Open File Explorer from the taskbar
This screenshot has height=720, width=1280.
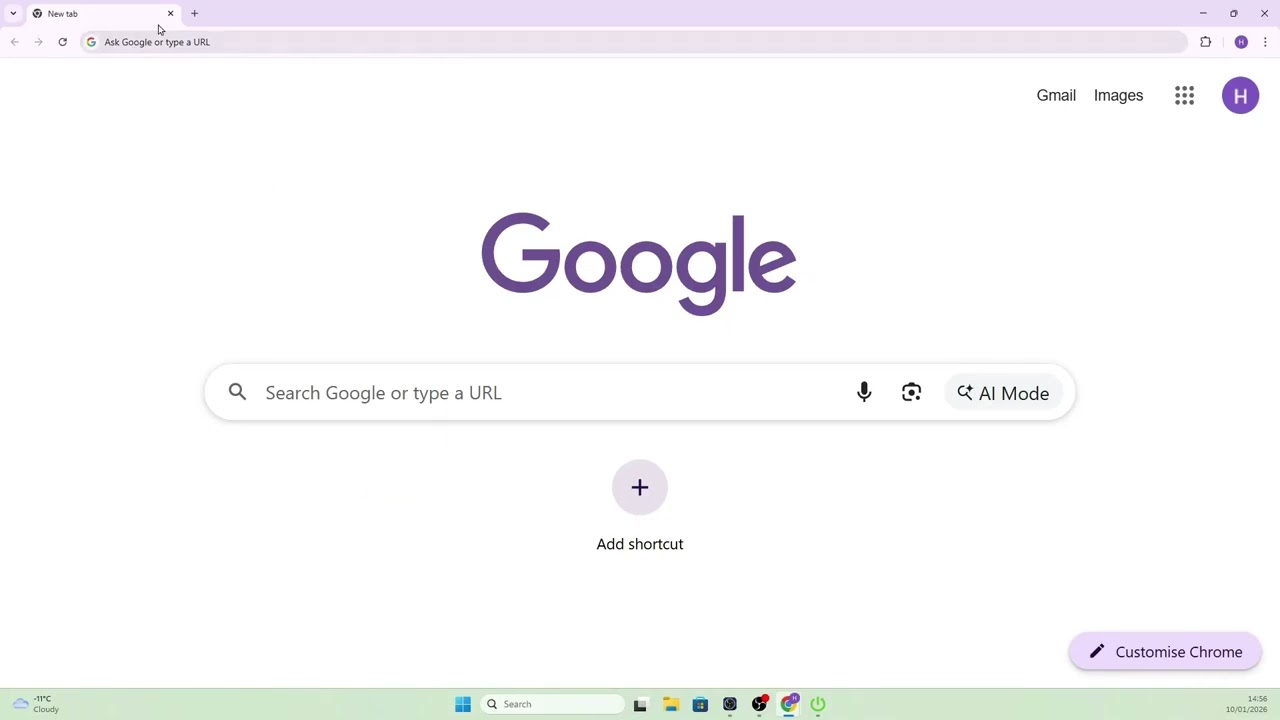[x=670, y=704]
